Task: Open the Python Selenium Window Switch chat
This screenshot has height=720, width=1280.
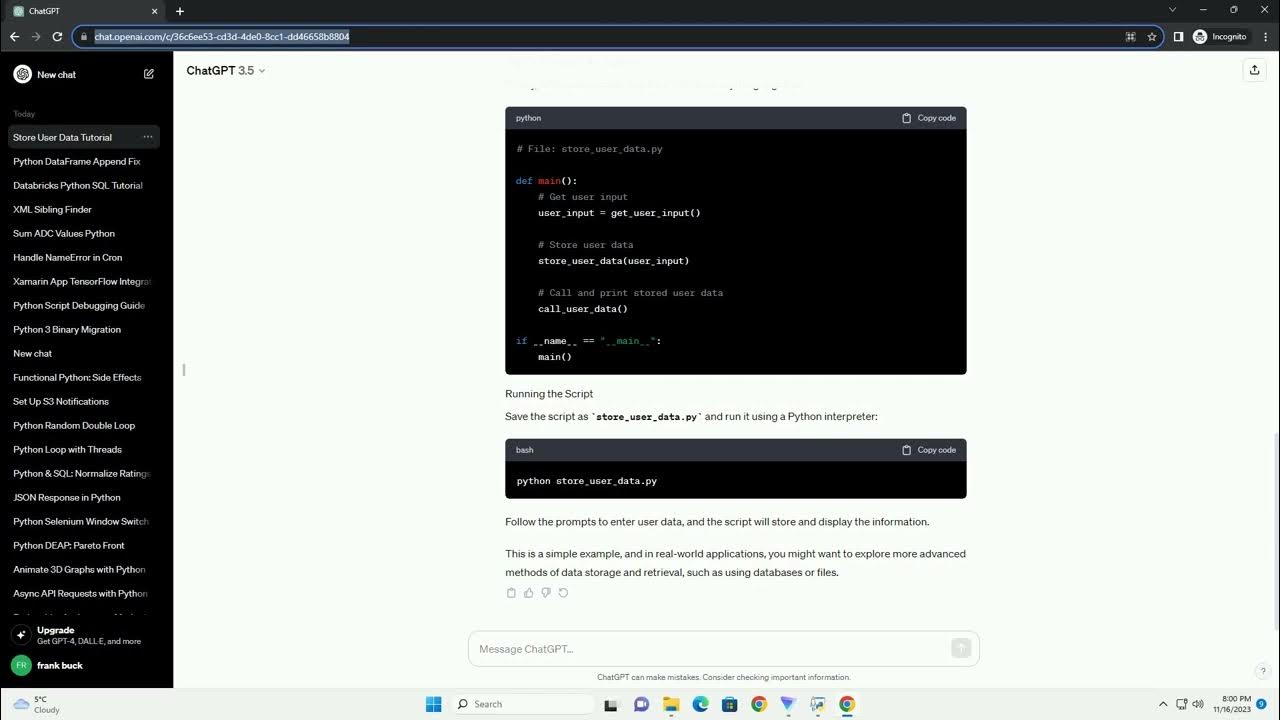Action: click(84, 521)
